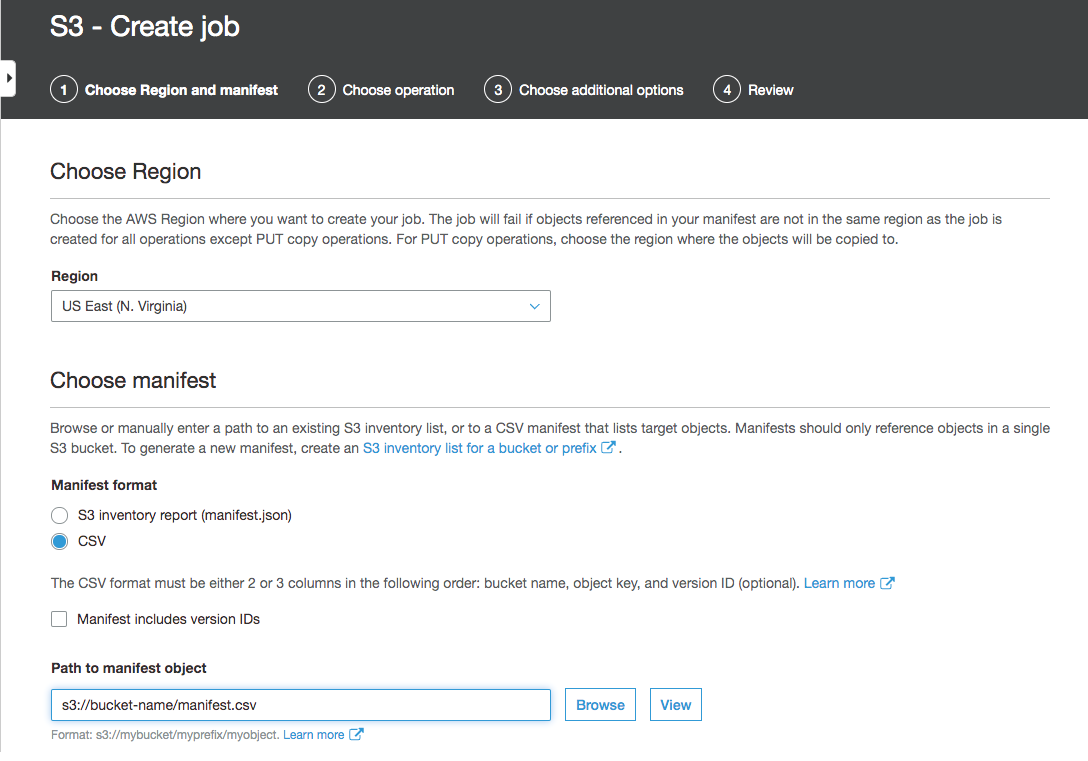Click the path to manifest object input field

click(x=300, y=704)
